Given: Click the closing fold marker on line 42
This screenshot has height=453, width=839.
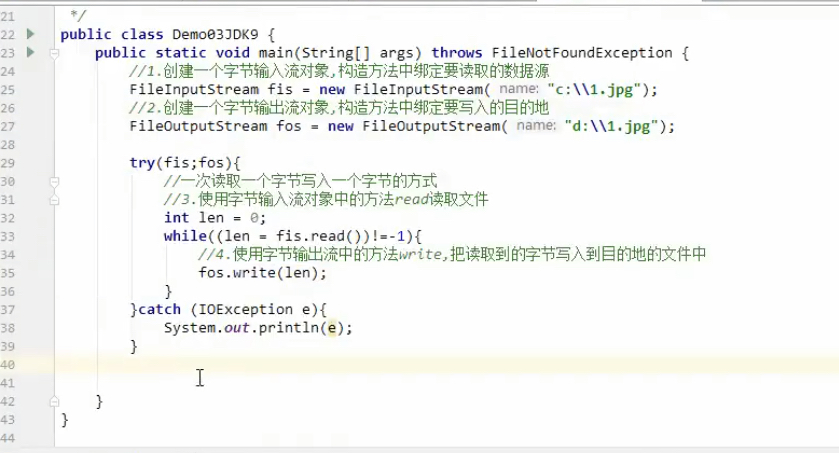Looking at the screenshot, I should tap(54, 402).
